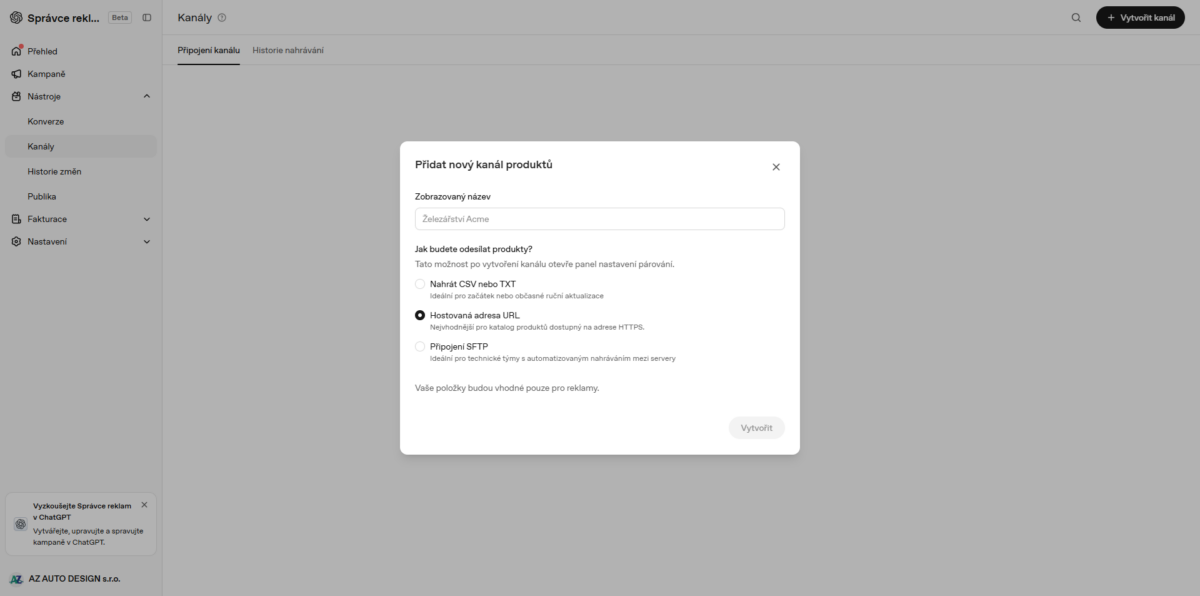Dismiss the ChatGPT promo card
Image resolution: width=1200 pixels, height=596 pixels.
144,505
